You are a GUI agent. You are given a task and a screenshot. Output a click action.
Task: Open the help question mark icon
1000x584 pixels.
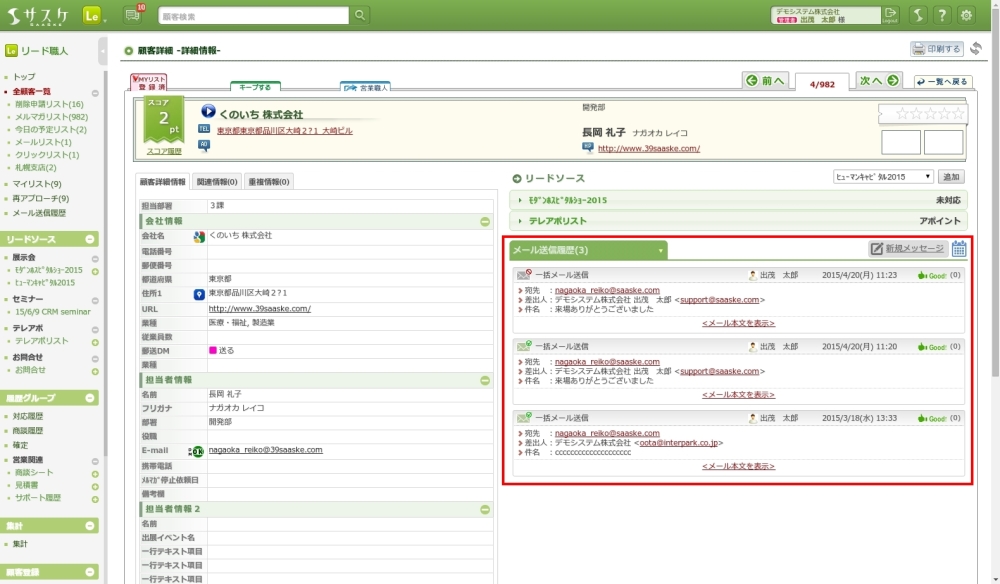pyautogui.click(x=942, y=15)
